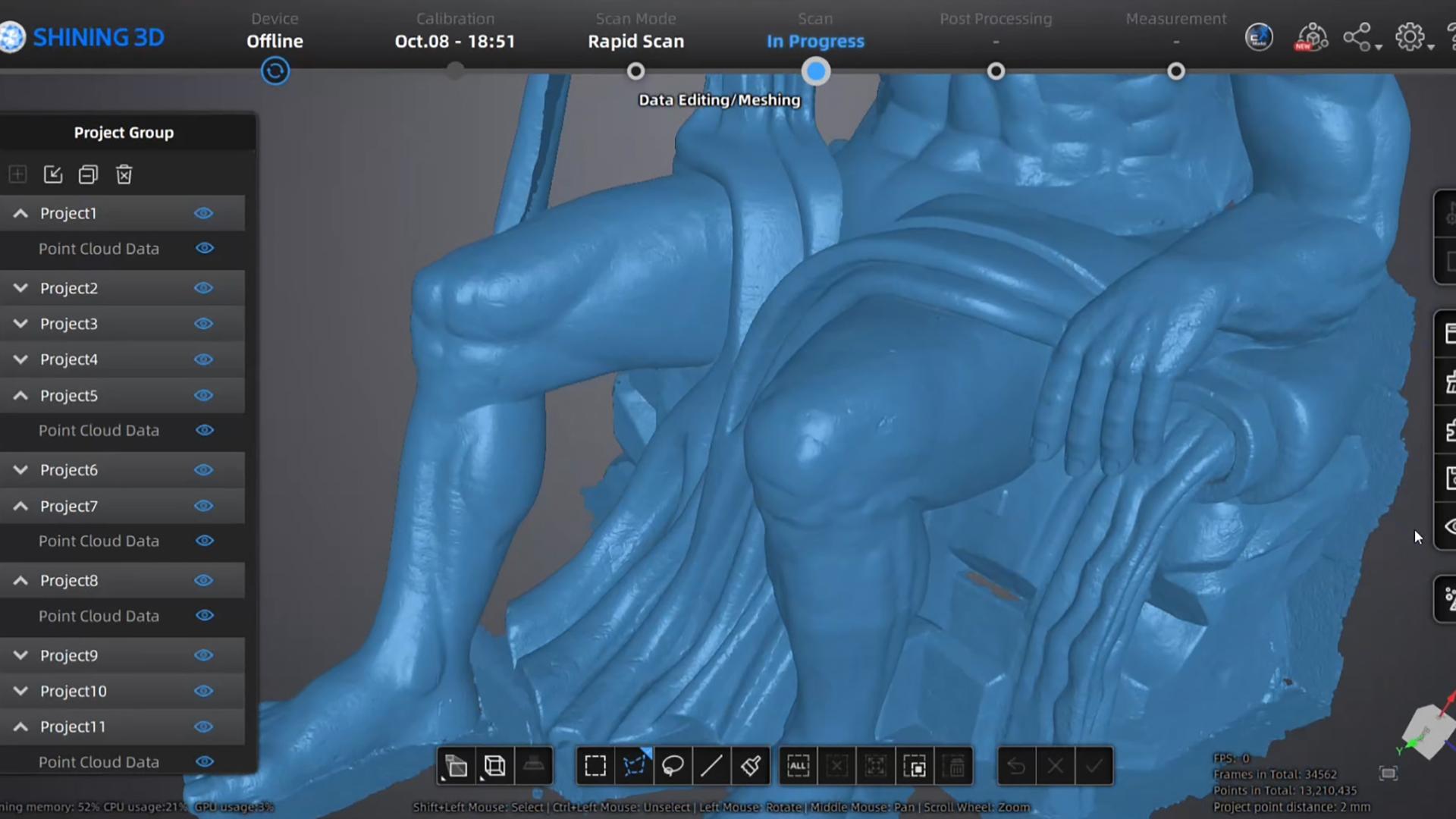The height and width of the screenshot is (819, 1456).
Task: Select the Project4 row
Action: (x=122, y=359)
